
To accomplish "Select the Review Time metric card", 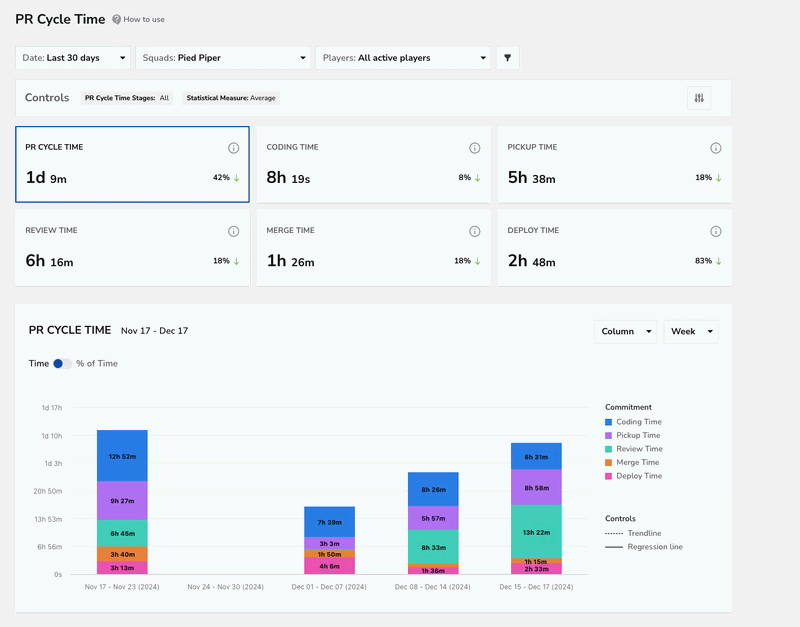I will [133, 247].
